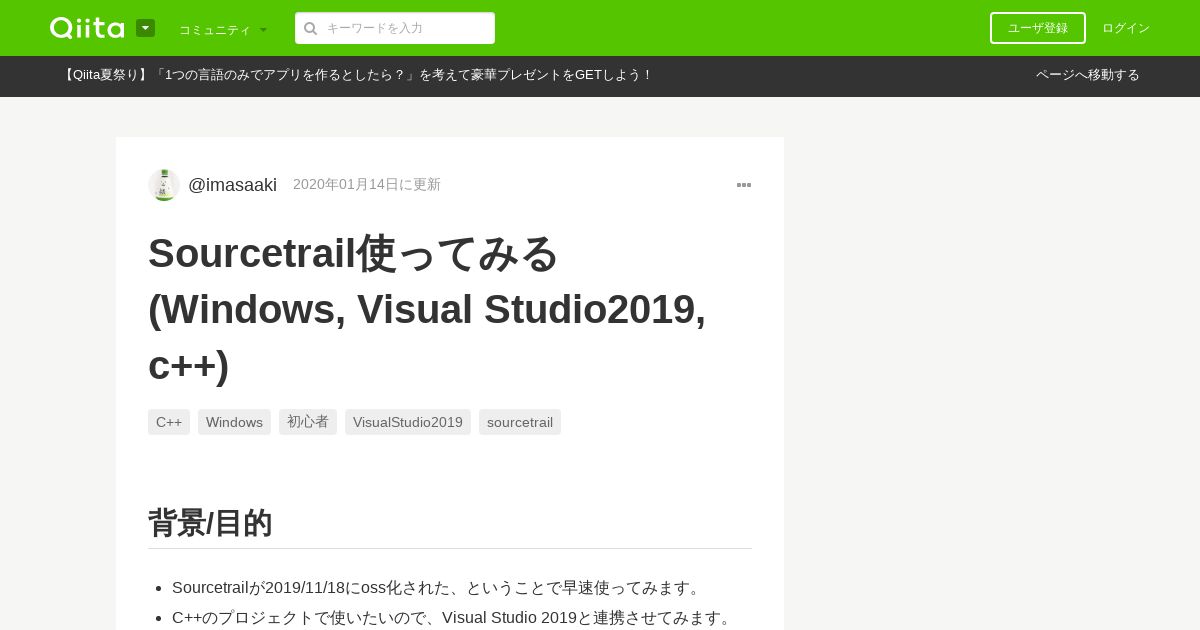Open the @imasaaki author profile

(x=232, y=185)
